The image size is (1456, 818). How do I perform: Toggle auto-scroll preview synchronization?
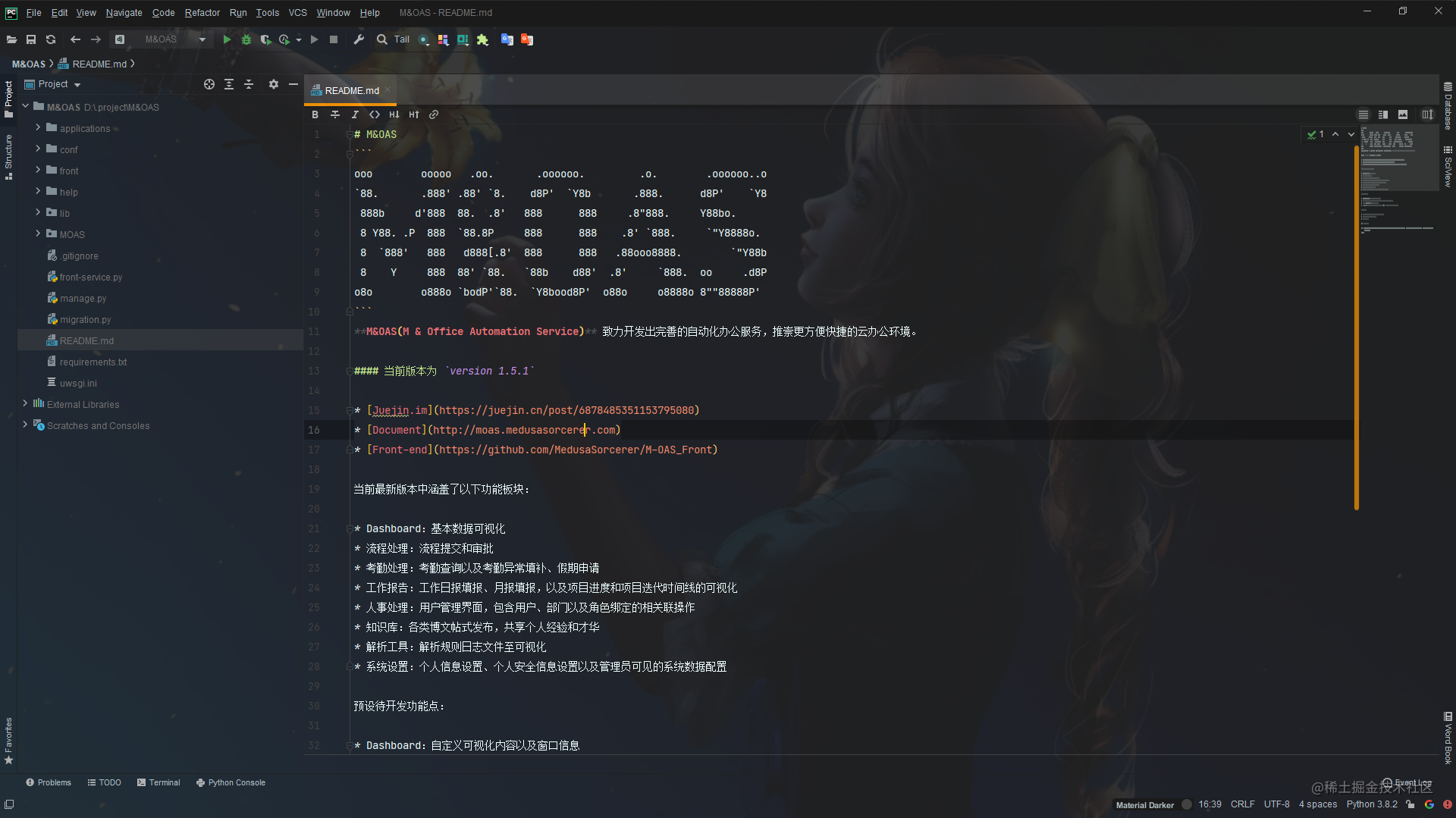click(1428, 114)
